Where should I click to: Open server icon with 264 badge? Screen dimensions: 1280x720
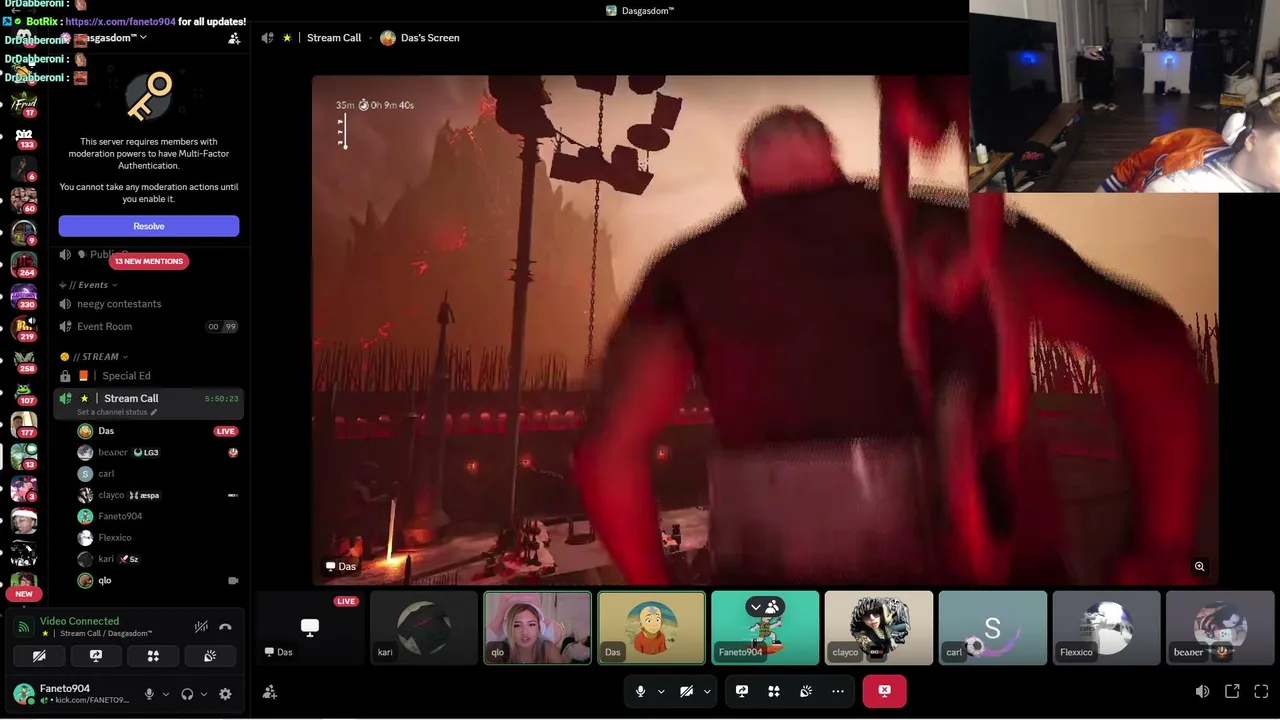(24, 264)
